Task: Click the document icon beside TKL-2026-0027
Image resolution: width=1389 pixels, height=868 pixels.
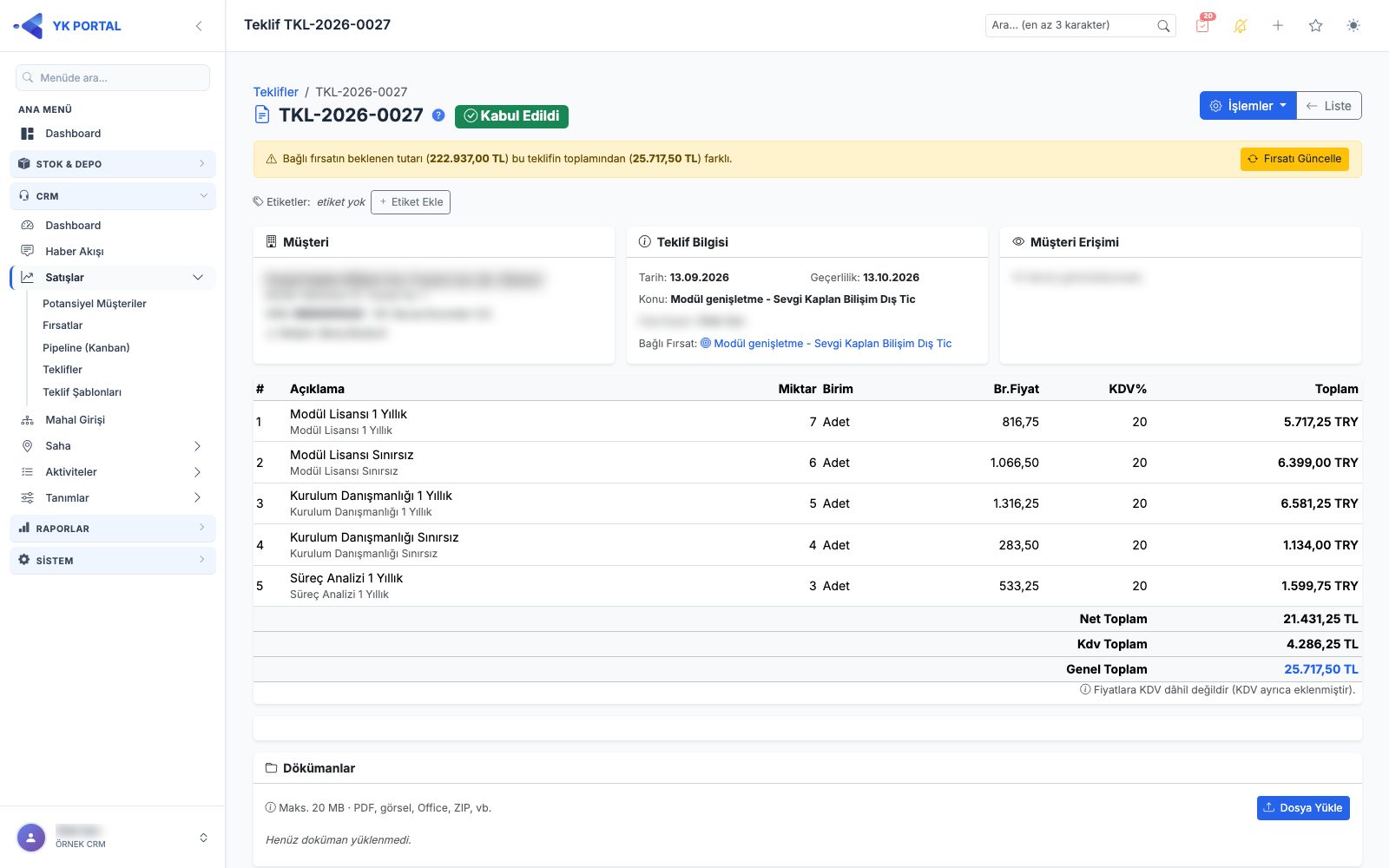Action: pyautogui.click(x=261, y=115)
